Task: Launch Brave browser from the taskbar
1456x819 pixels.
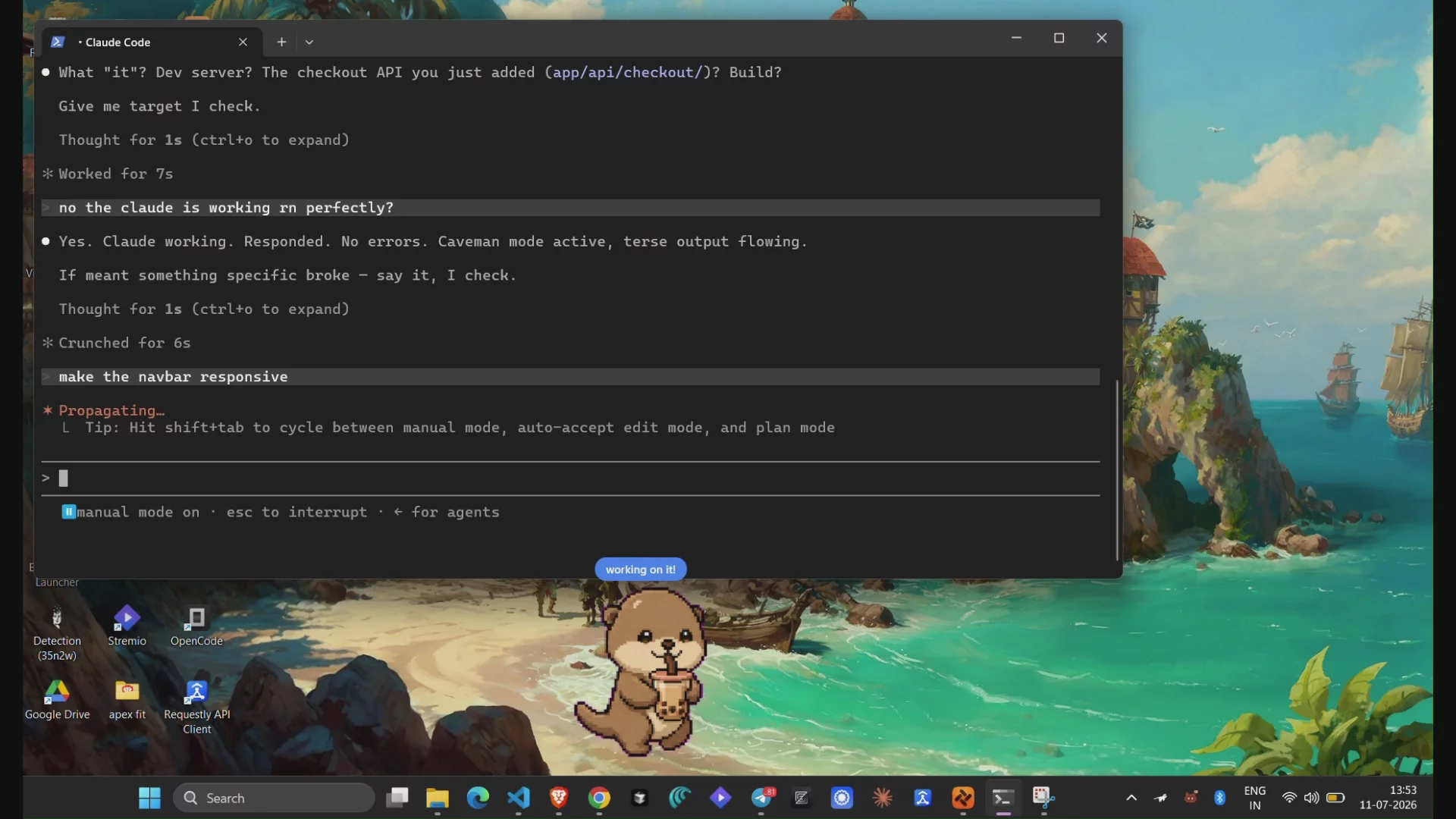Action: [x=559, y=798]
